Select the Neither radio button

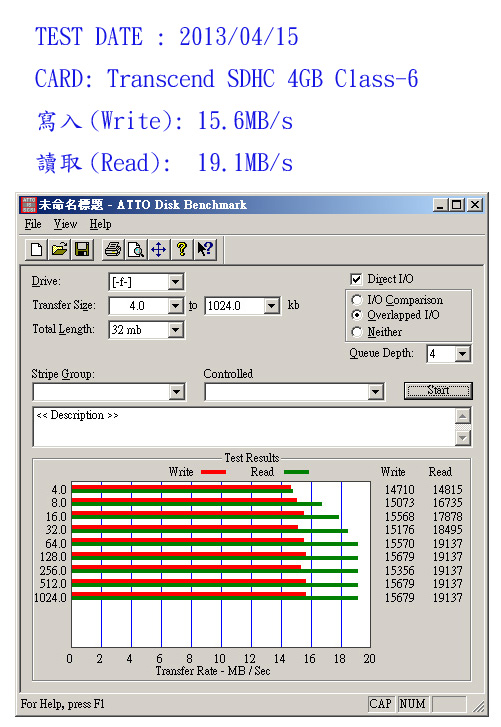(356, 332)
